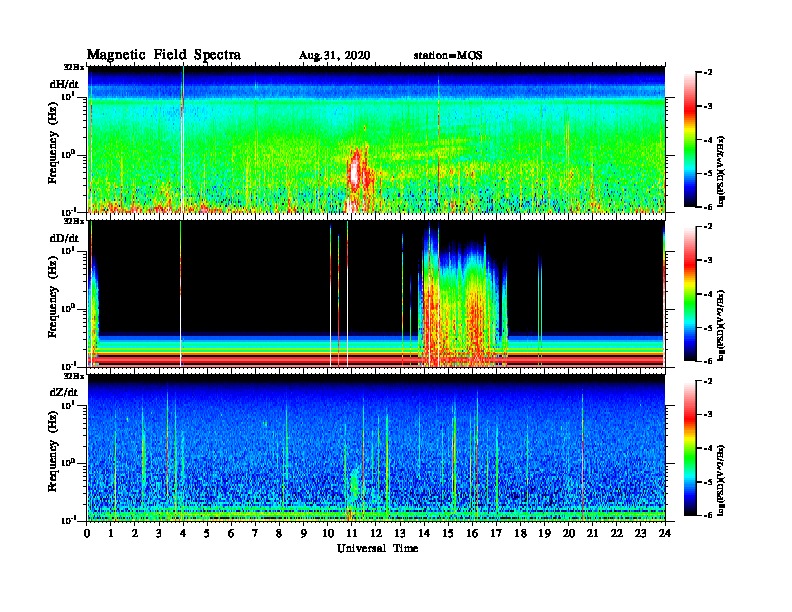Click the dD/dt panel color bar
Screen dimensions: 792x612
[x=689, y=294]
